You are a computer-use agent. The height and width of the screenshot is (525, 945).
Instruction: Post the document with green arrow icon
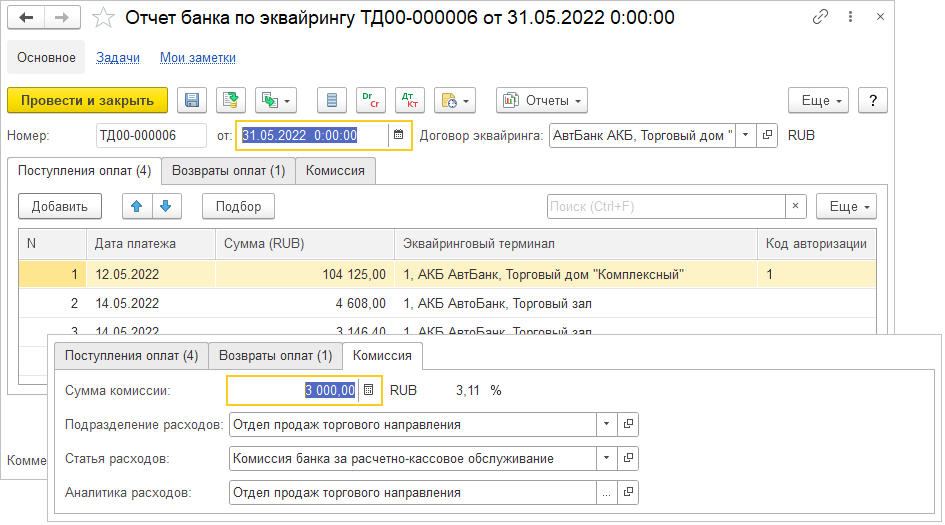pyautogui.click(x=230, y=101)
